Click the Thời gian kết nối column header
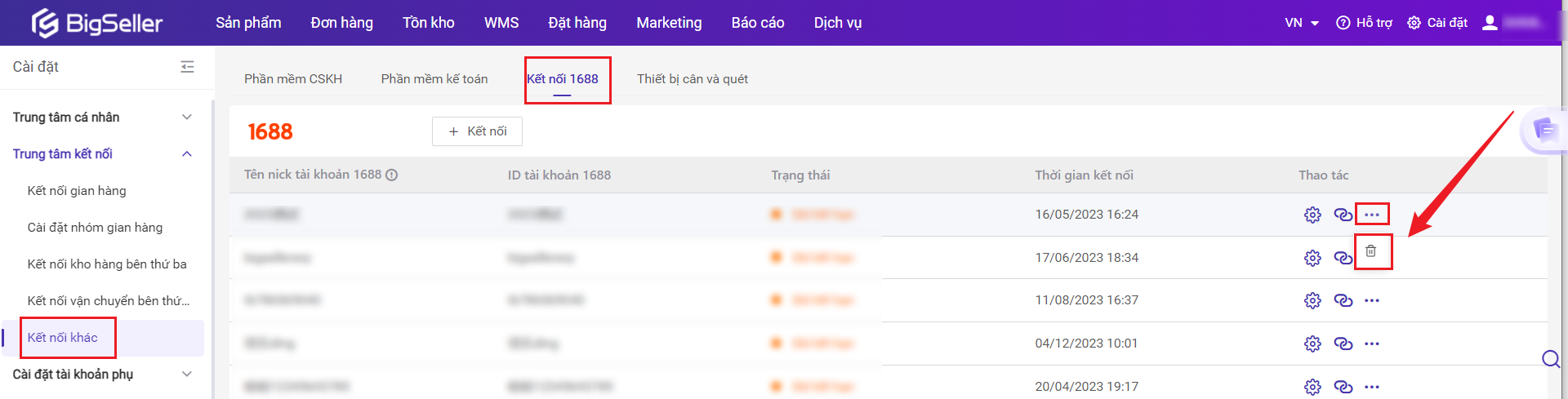The width and height of the screenshot is (1568, 399). 1084,175
